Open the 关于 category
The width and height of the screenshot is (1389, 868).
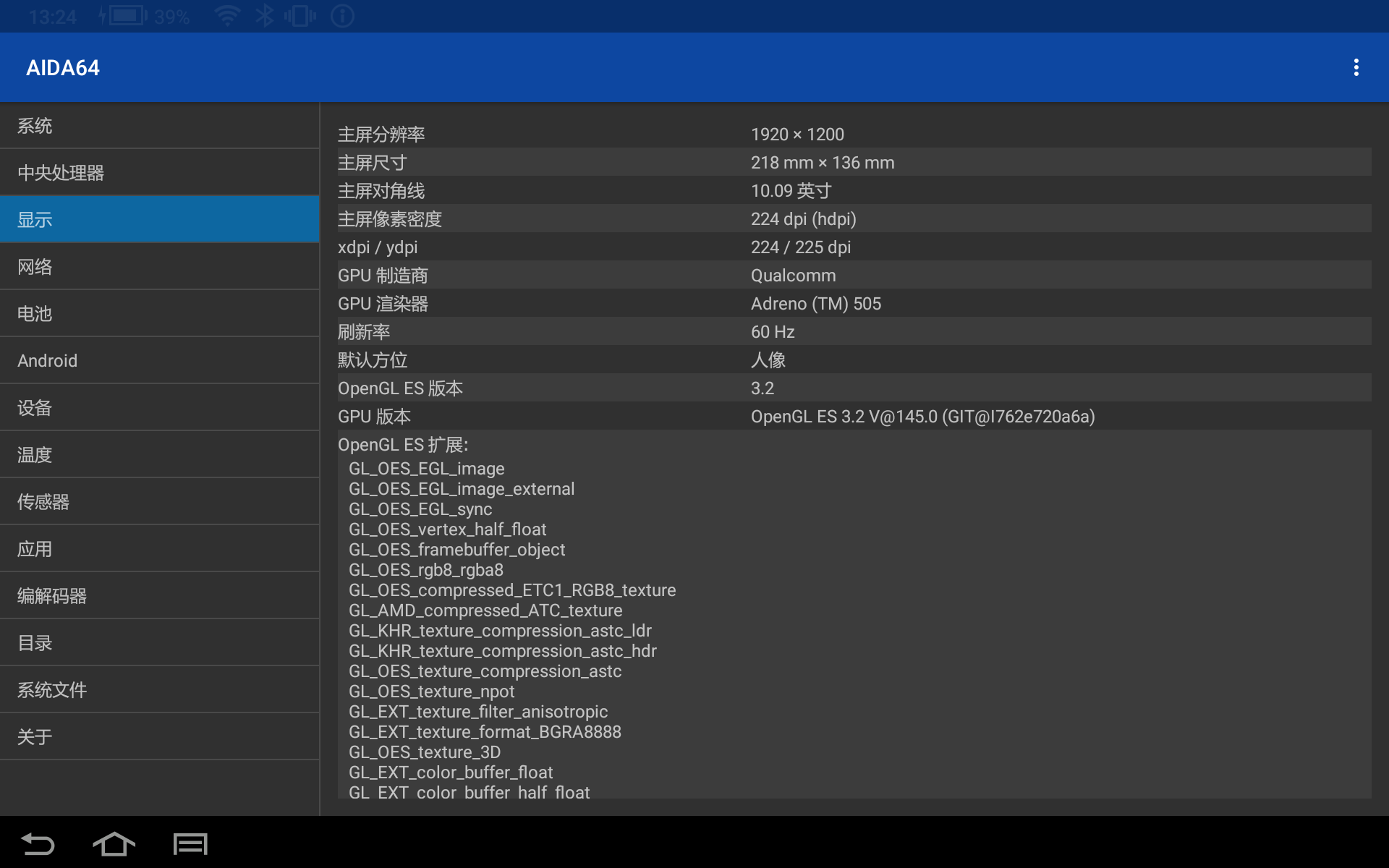[x=159, y=737]
